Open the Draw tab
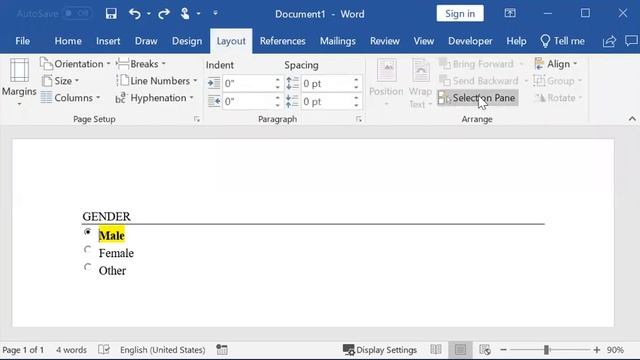Image resolution: width=640 pixels, height=360 pixels. pyautogui.click(x=146, y=41)
